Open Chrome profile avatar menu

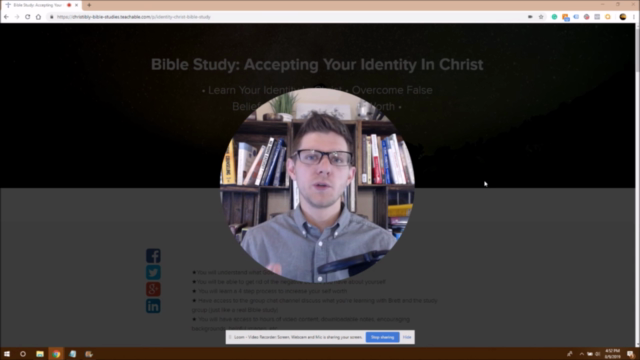(x=623, y=17)
